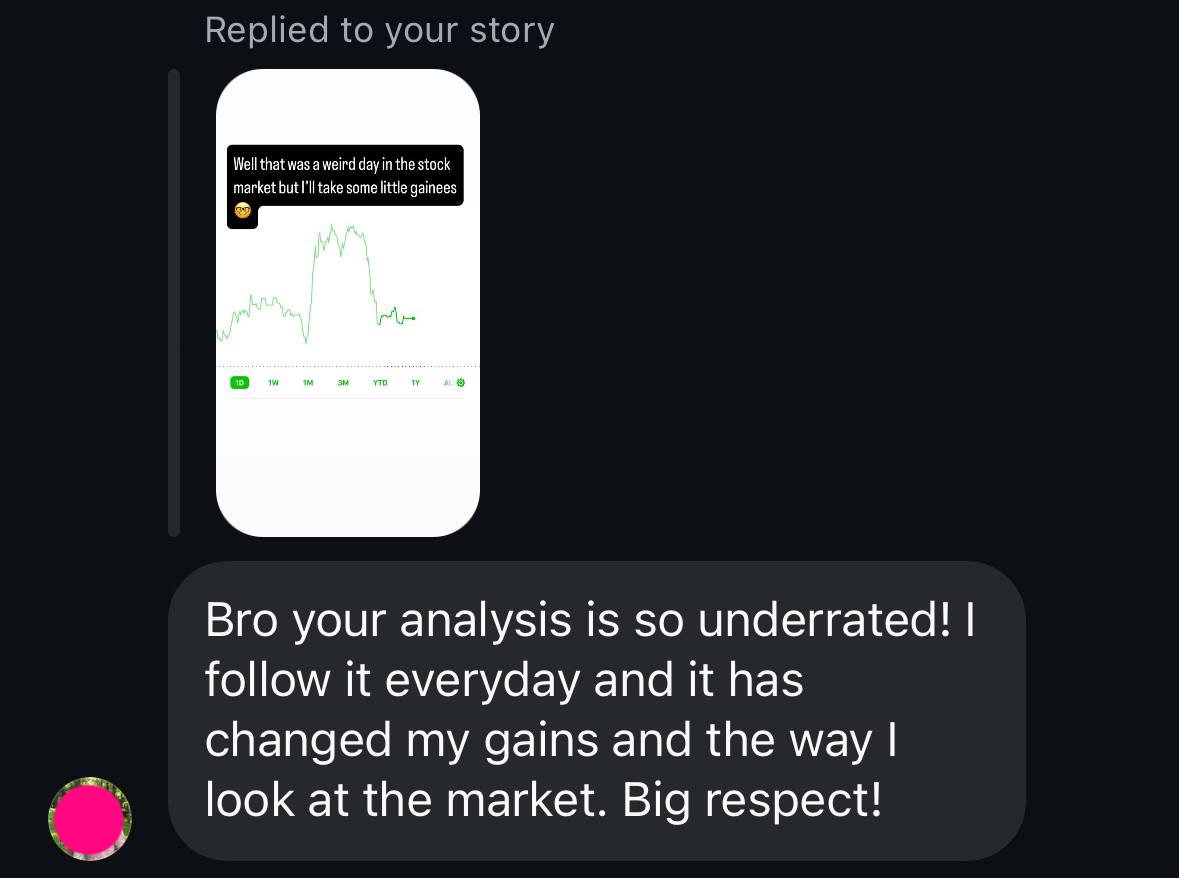The width and height of the screenshot is (1179, 878).
Task: Select the 1D time range
Action: click(x=240, y=382)
